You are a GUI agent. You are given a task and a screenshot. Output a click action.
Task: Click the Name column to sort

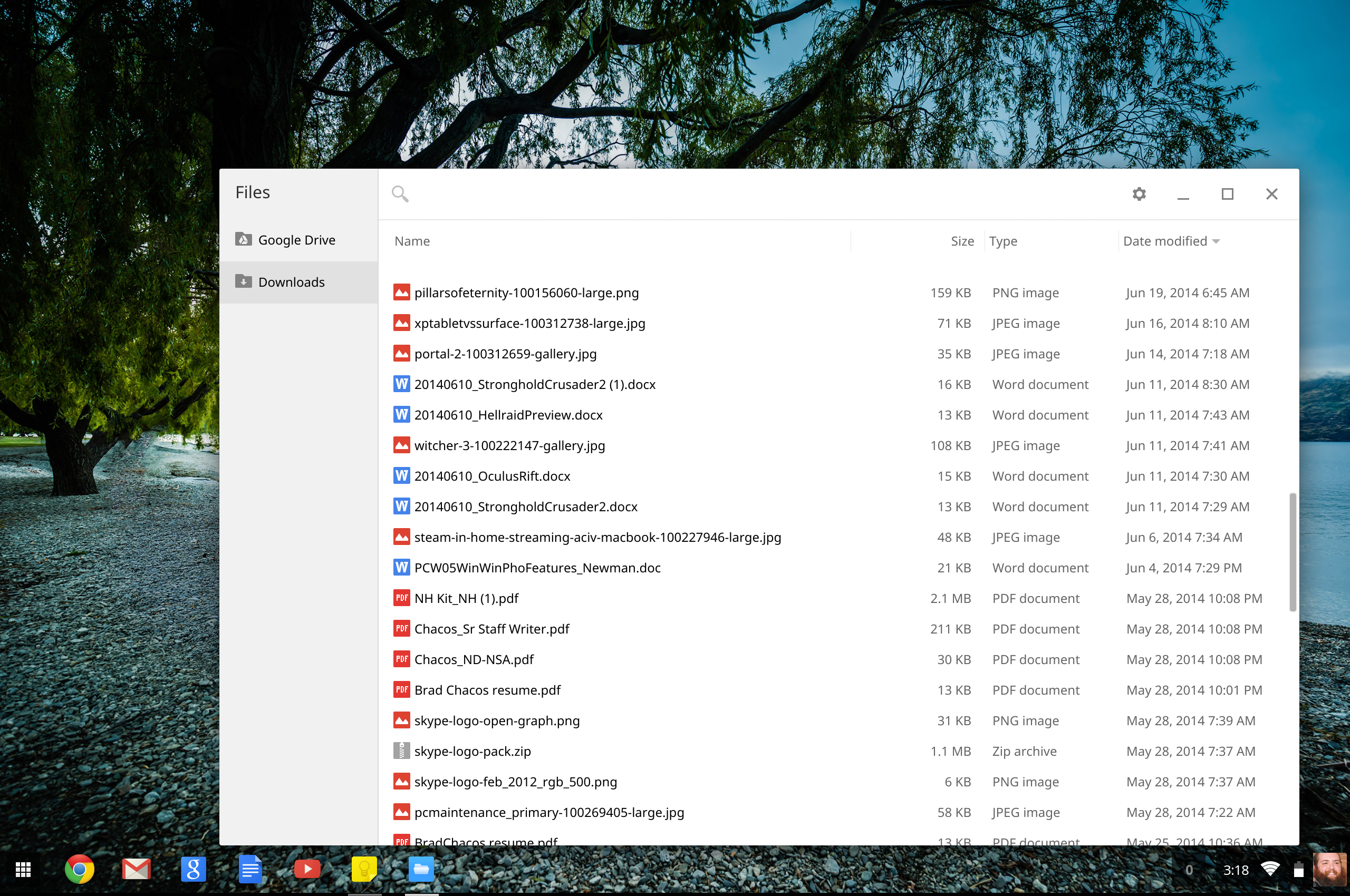(412, 240)
